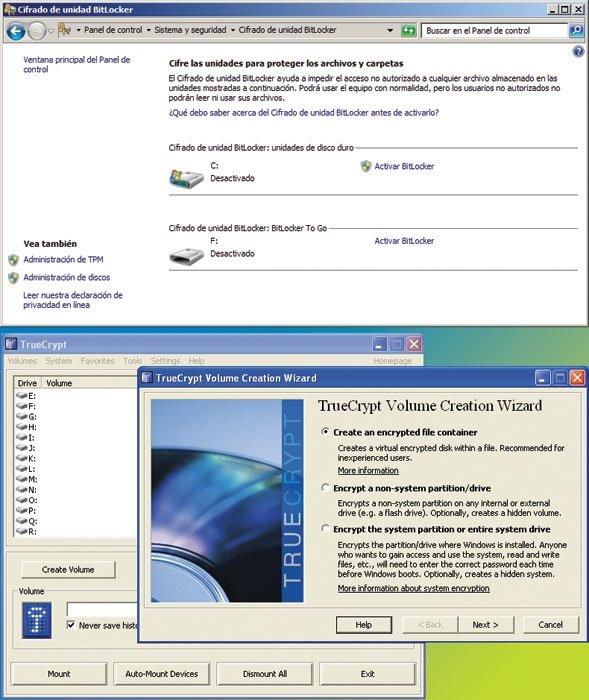Click drive E: icon in TrueCrypt list

[21, 396]
